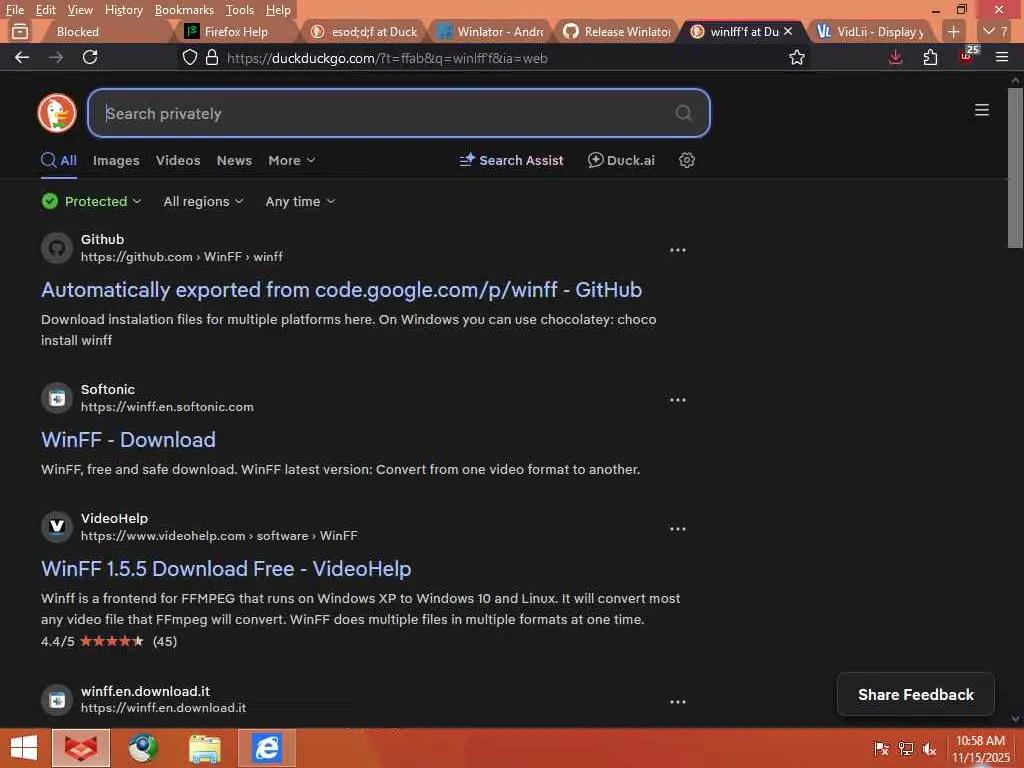Open the three-dot menu for the Softonic result
This screenshot has height=768, width=1024.
tap(678, 399)
